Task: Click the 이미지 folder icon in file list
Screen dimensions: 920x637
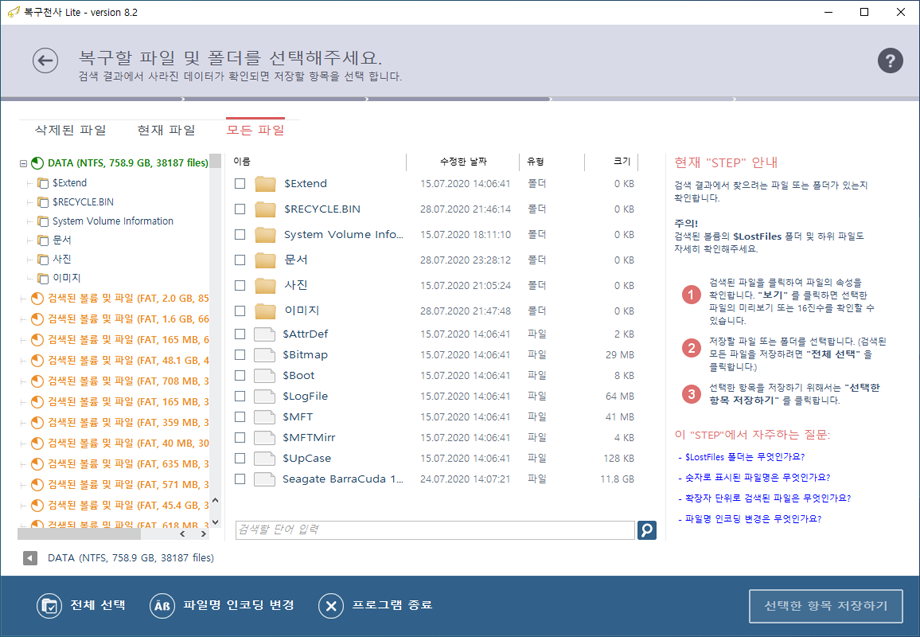Action: (x=265, y=310)
